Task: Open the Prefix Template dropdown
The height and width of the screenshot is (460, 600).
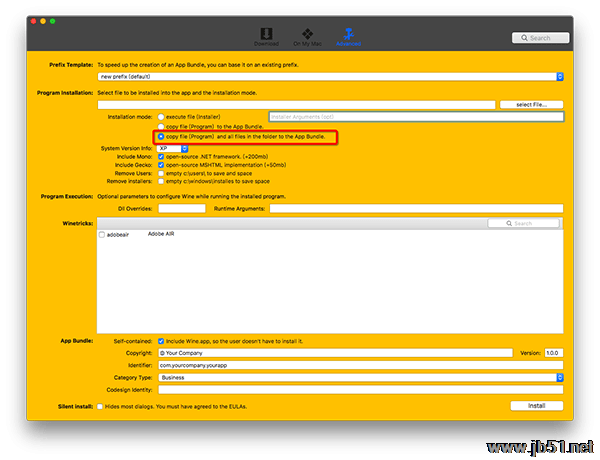Action: pos(330,76)
